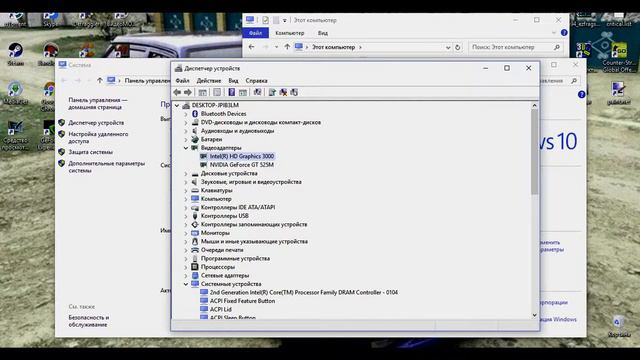This screenshot has width=640, height=360.
Task: Select Intel(R) HD Graphics 3000 device
Action: click(x=242, y=156)
